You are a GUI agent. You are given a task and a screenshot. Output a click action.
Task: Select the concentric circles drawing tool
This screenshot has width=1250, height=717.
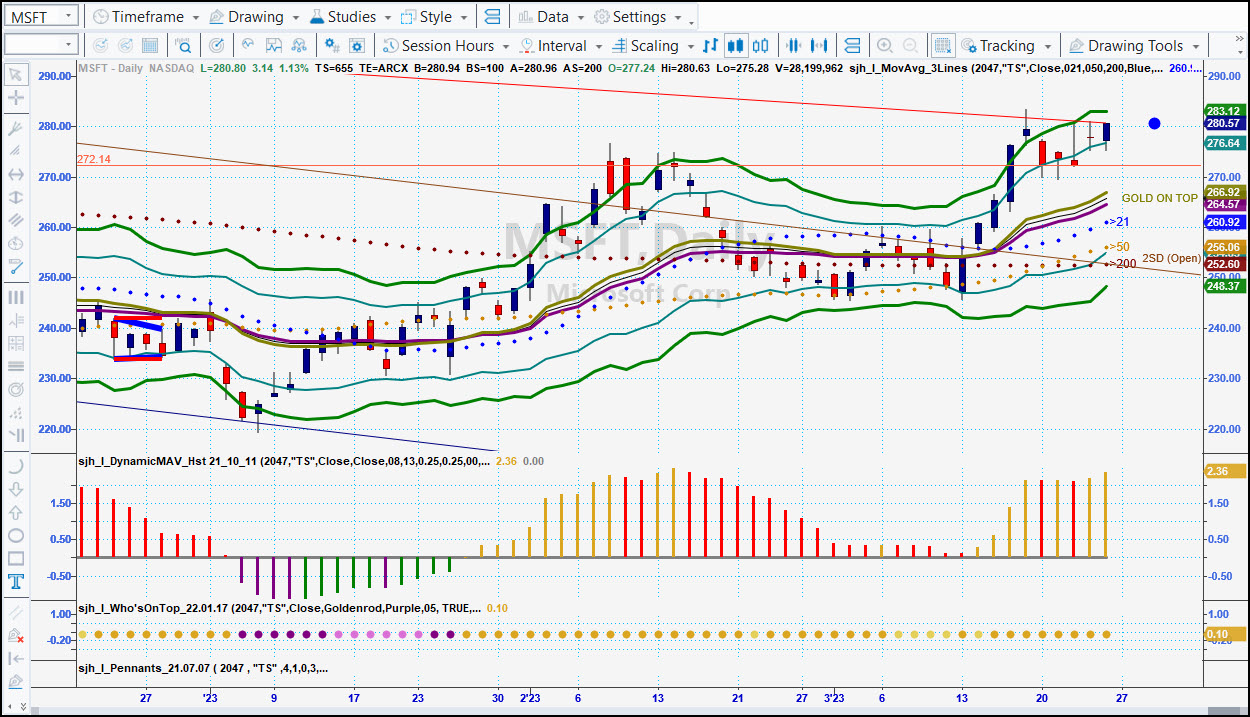pos(16,389)
